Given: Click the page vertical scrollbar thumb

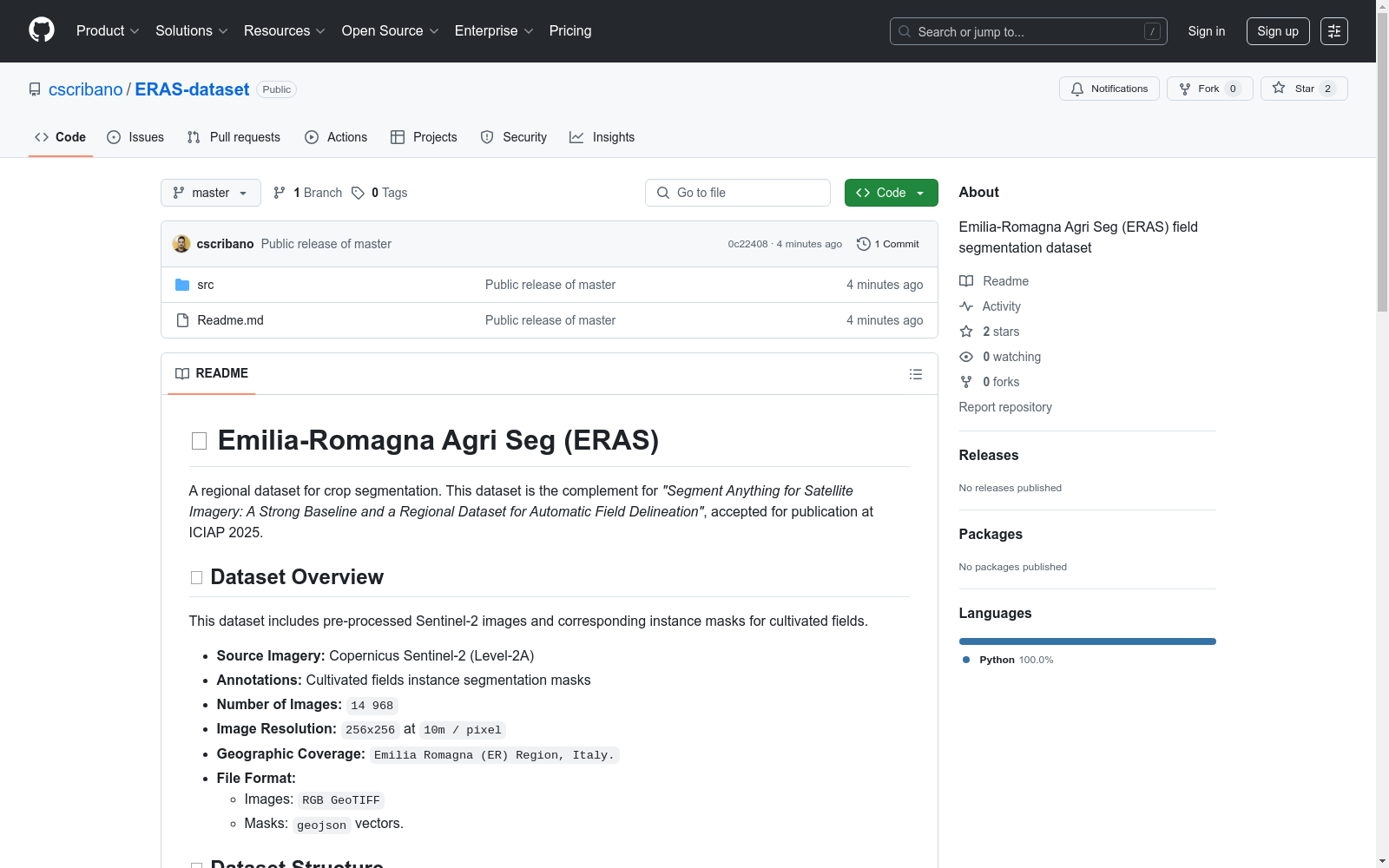Looking at the screenshot, I should tap(1382, 161).
